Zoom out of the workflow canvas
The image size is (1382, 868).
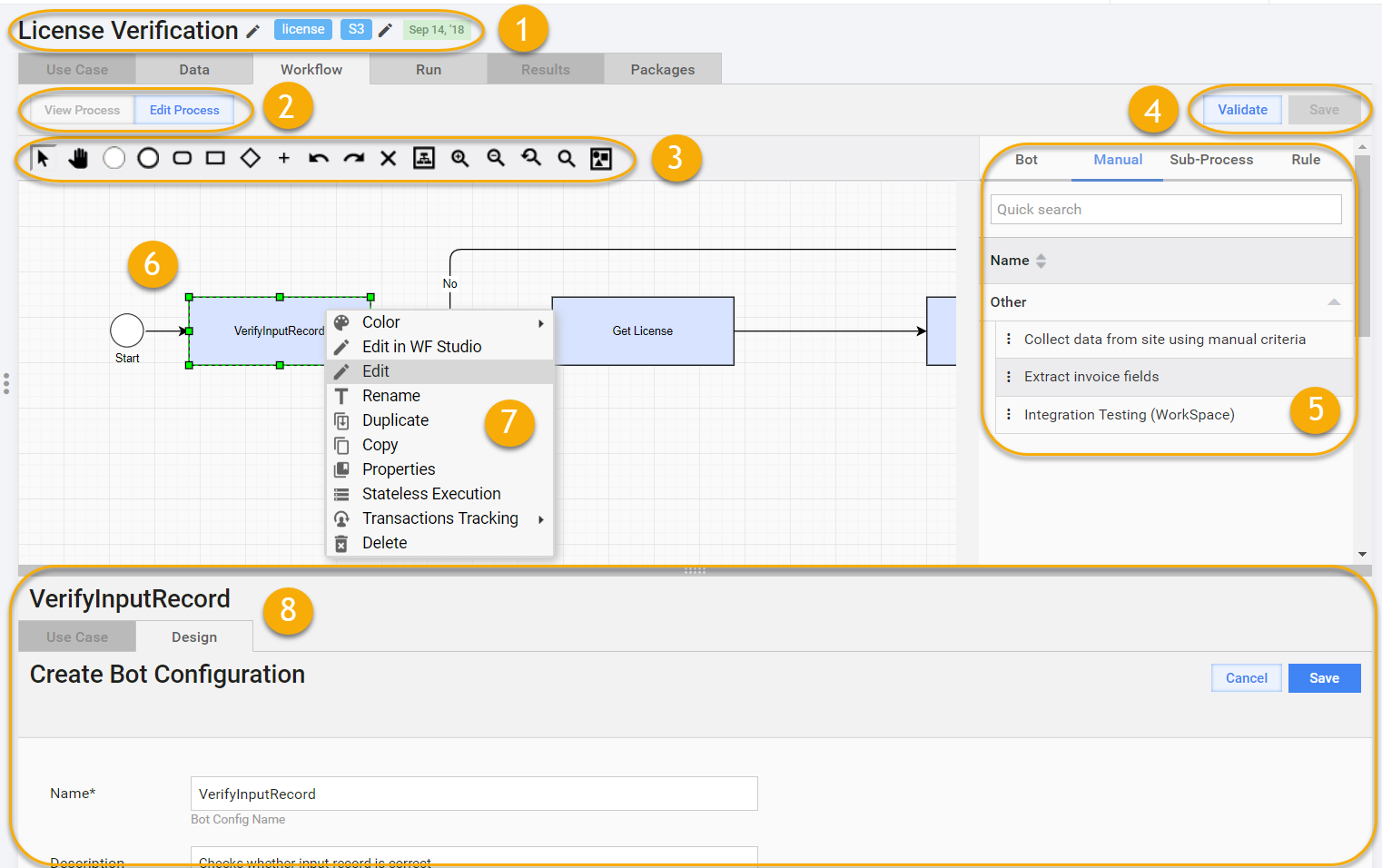496,158
